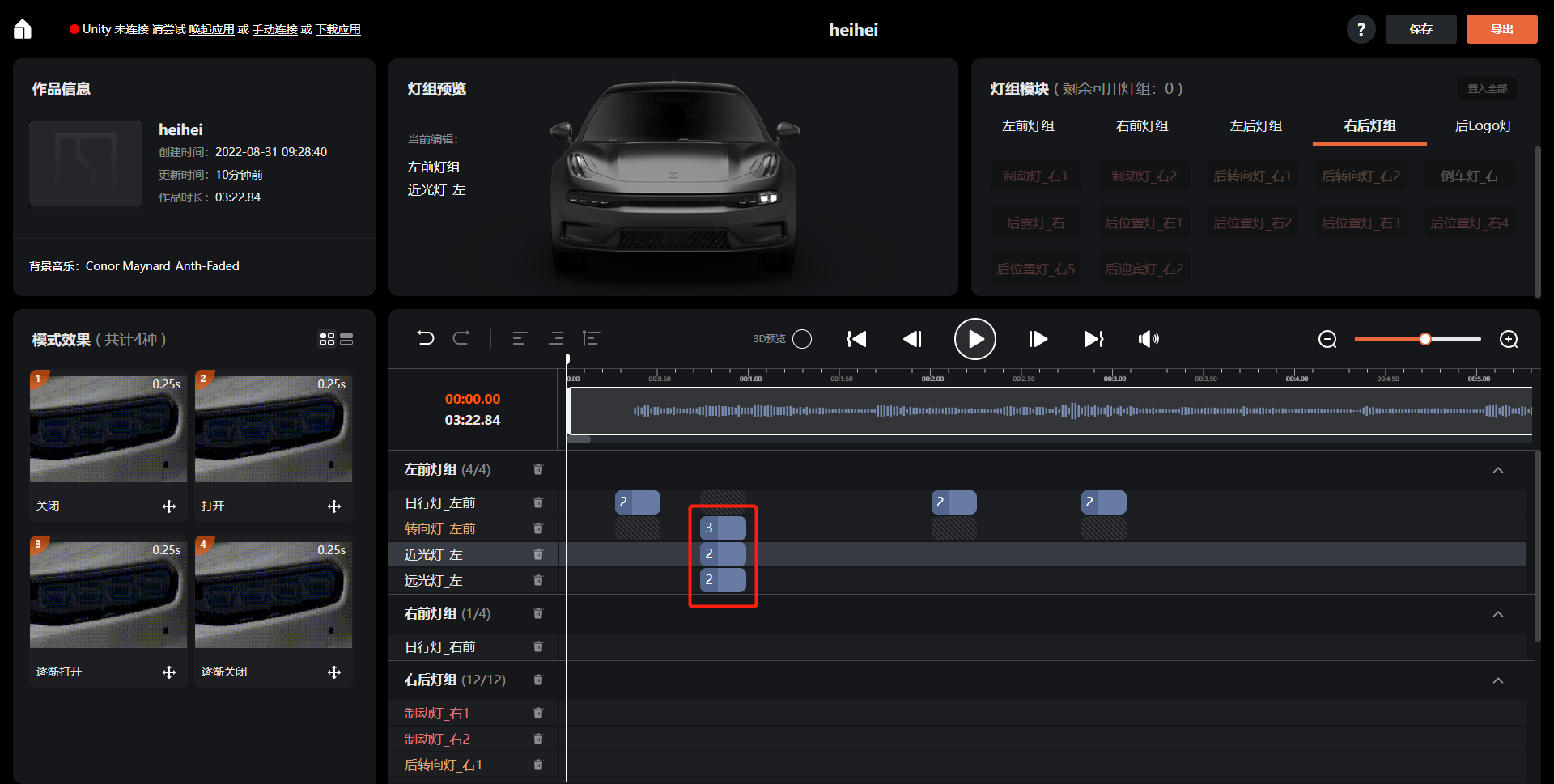
Task: Add 逐渐关闭 effect with move handle
Action: pyautogui.click(x=334, y=672)
